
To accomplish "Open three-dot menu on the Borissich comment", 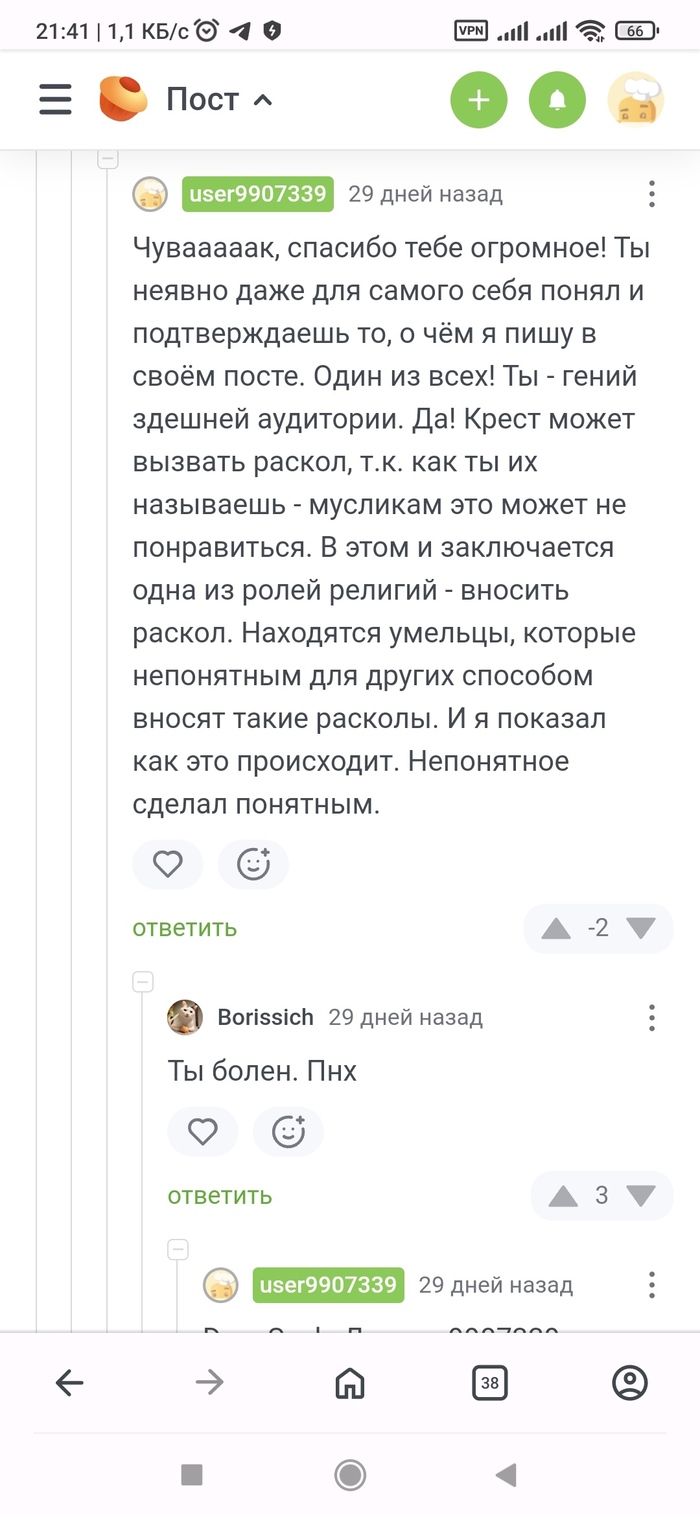I will [651, 1018].
